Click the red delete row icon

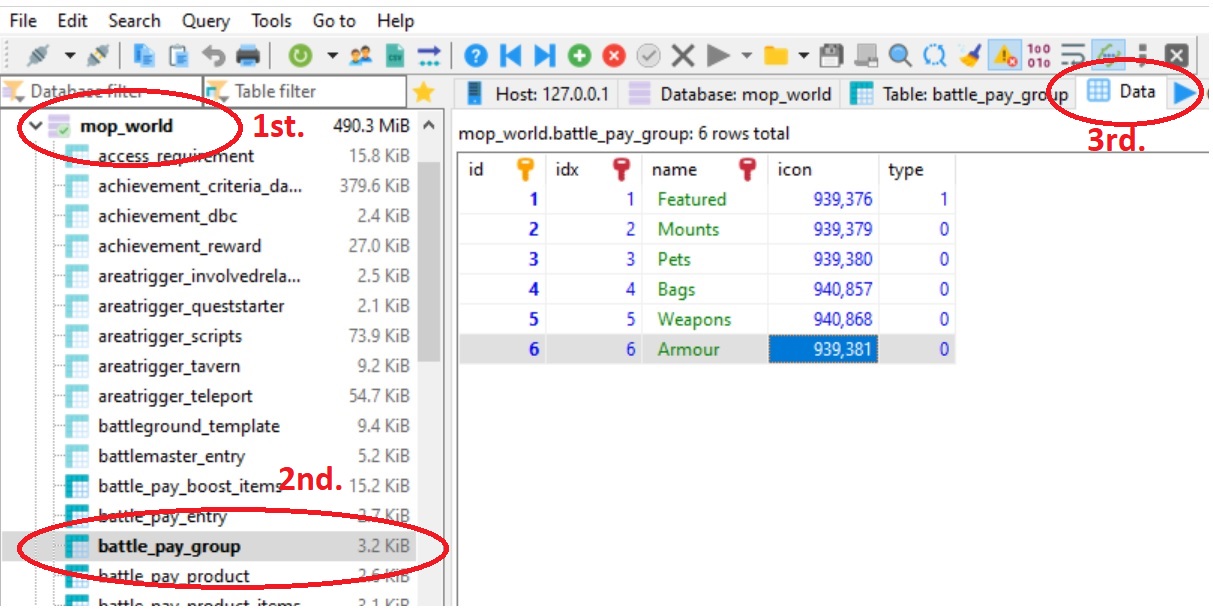(614, 56)
